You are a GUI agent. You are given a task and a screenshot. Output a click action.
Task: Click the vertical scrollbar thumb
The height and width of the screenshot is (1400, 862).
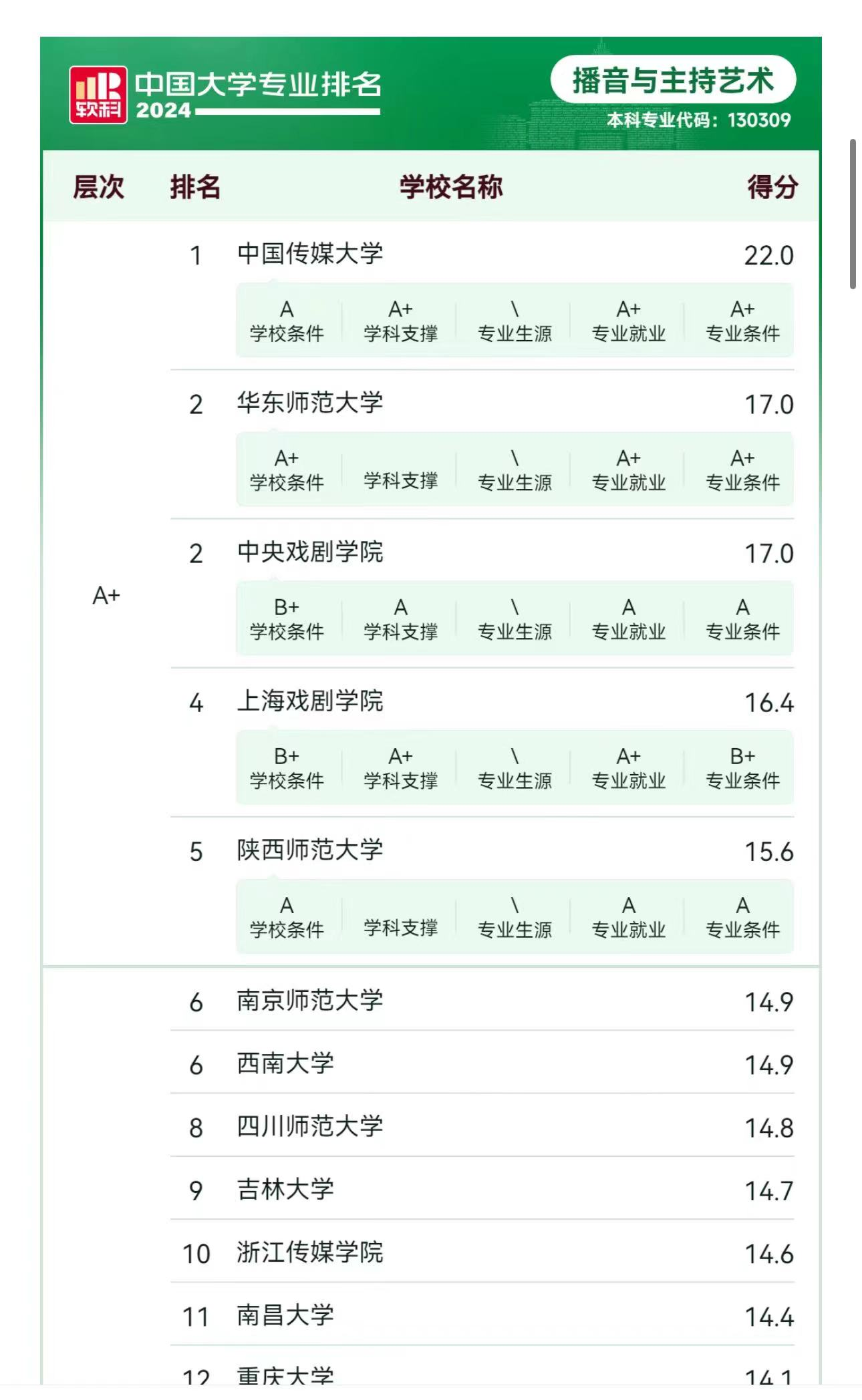pos(853,214)
